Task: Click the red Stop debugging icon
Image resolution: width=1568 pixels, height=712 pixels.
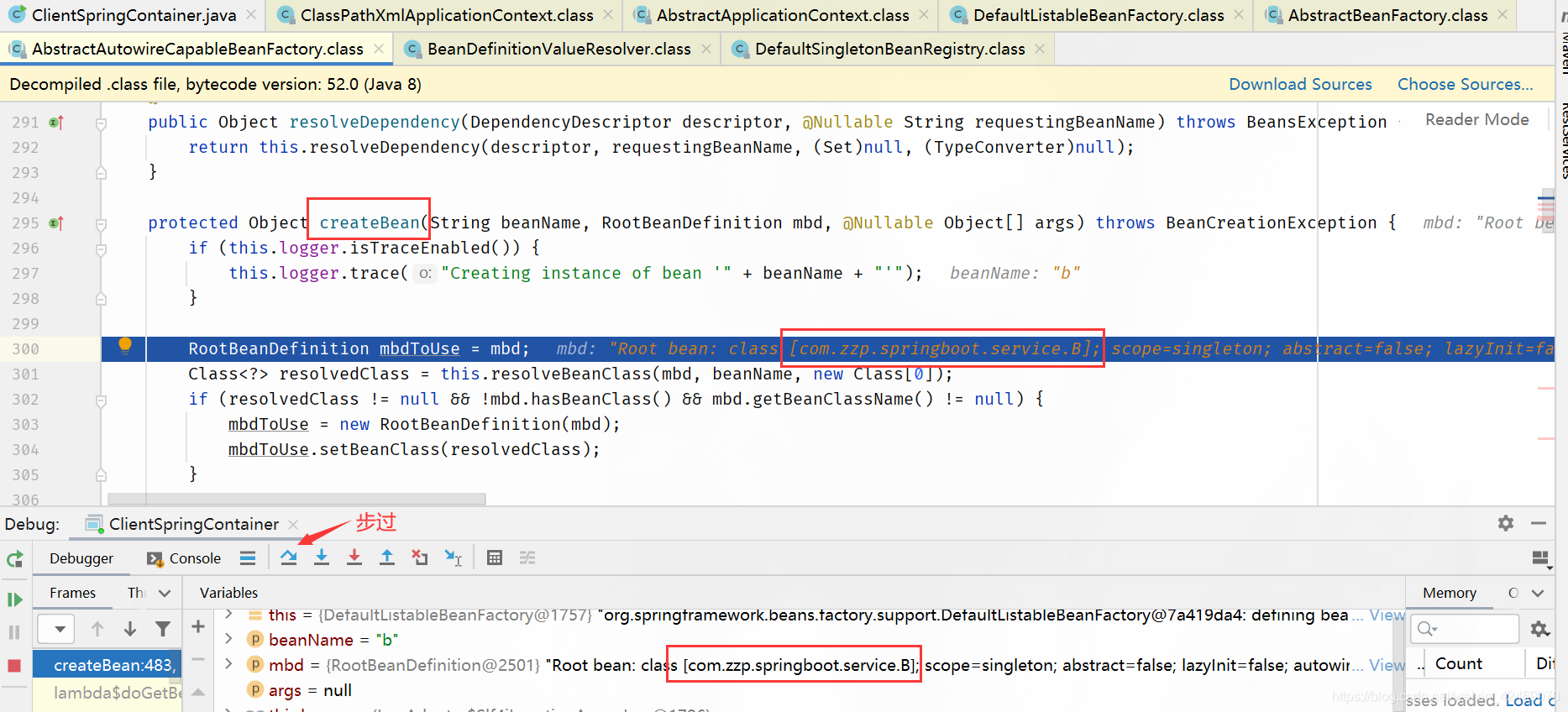Action: [14, 665]
